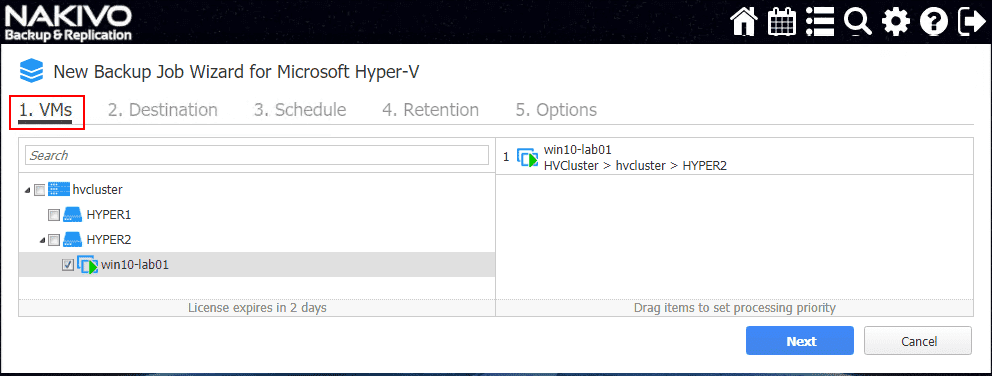Click the win10-lab01 VM icon in priority list
The height and width of the screenshot is (376, 992).
[x=528, y=158]
